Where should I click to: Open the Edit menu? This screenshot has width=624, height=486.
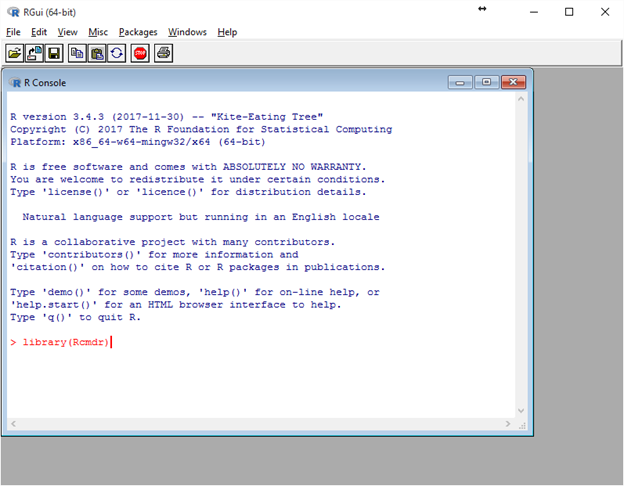coord(39,32)
